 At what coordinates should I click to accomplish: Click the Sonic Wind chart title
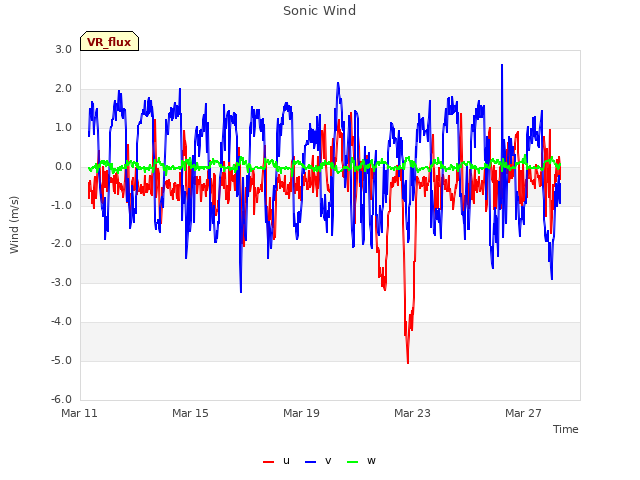(x=320, y=11)
